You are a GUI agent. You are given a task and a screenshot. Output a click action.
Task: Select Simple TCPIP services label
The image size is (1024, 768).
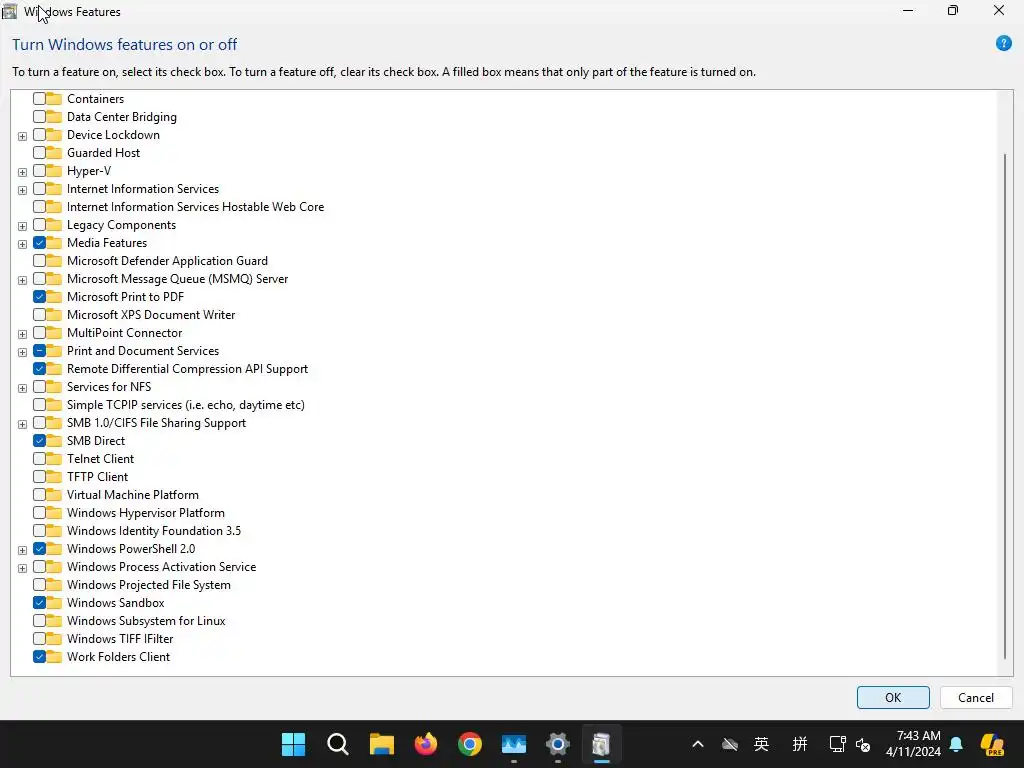(185, 405)
